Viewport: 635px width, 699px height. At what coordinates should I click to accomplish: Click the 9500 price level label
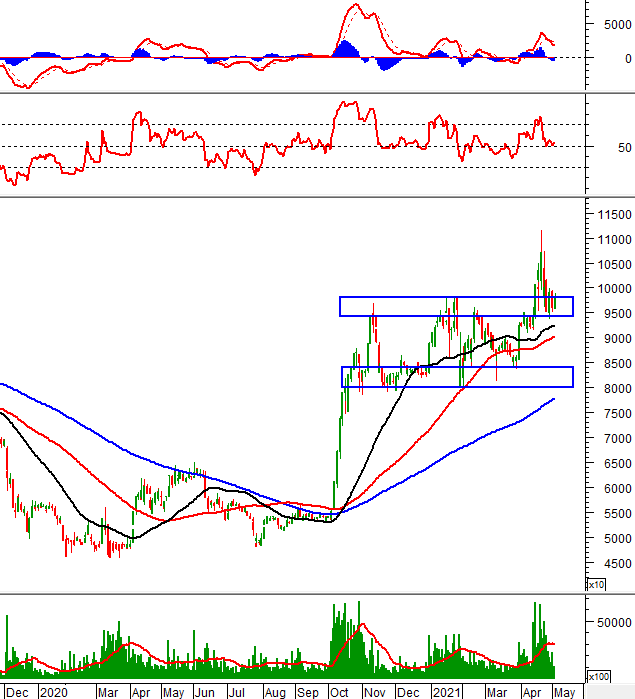click(x=618, y=314)
